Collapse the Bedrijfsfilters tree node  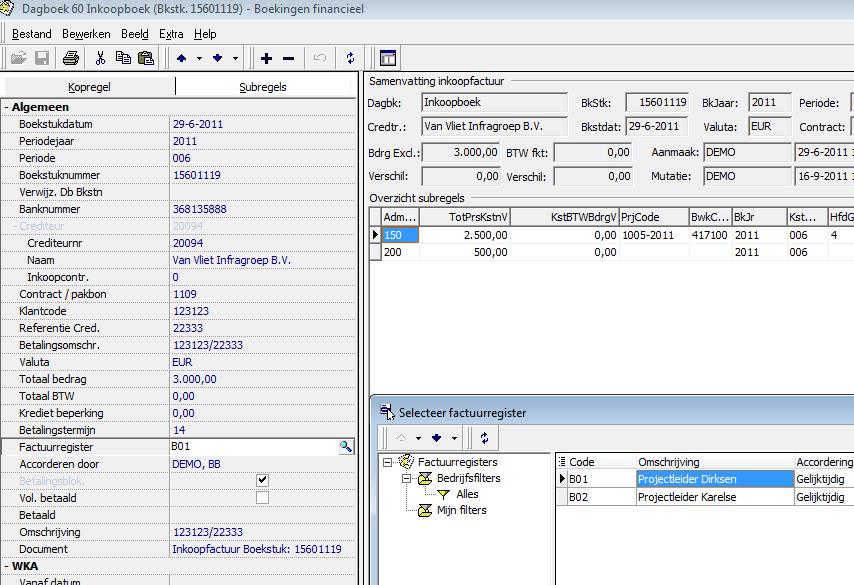pos(407,479)
